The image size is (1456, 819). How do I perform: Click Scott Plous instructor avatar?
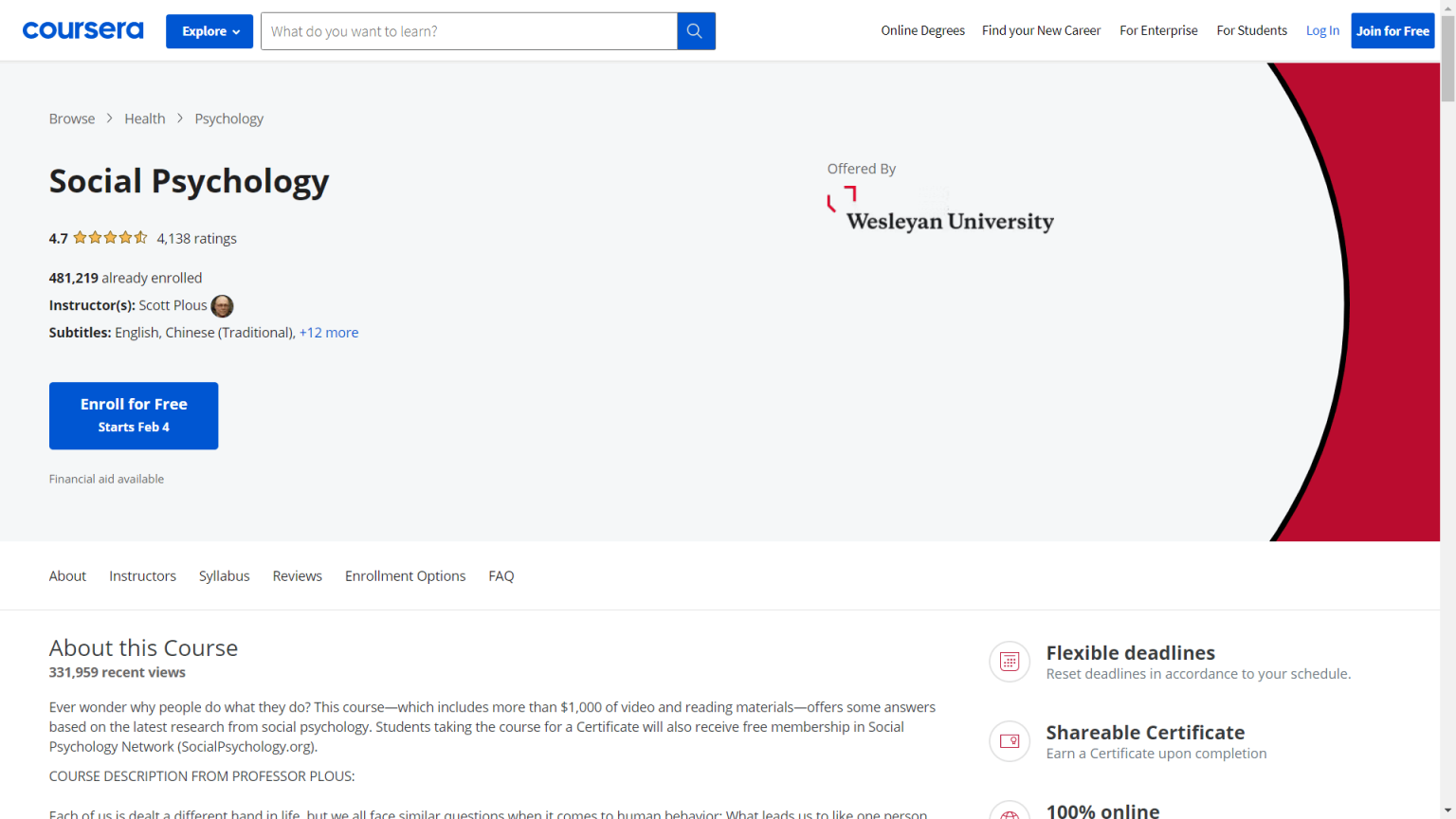[x=222, y=306]
